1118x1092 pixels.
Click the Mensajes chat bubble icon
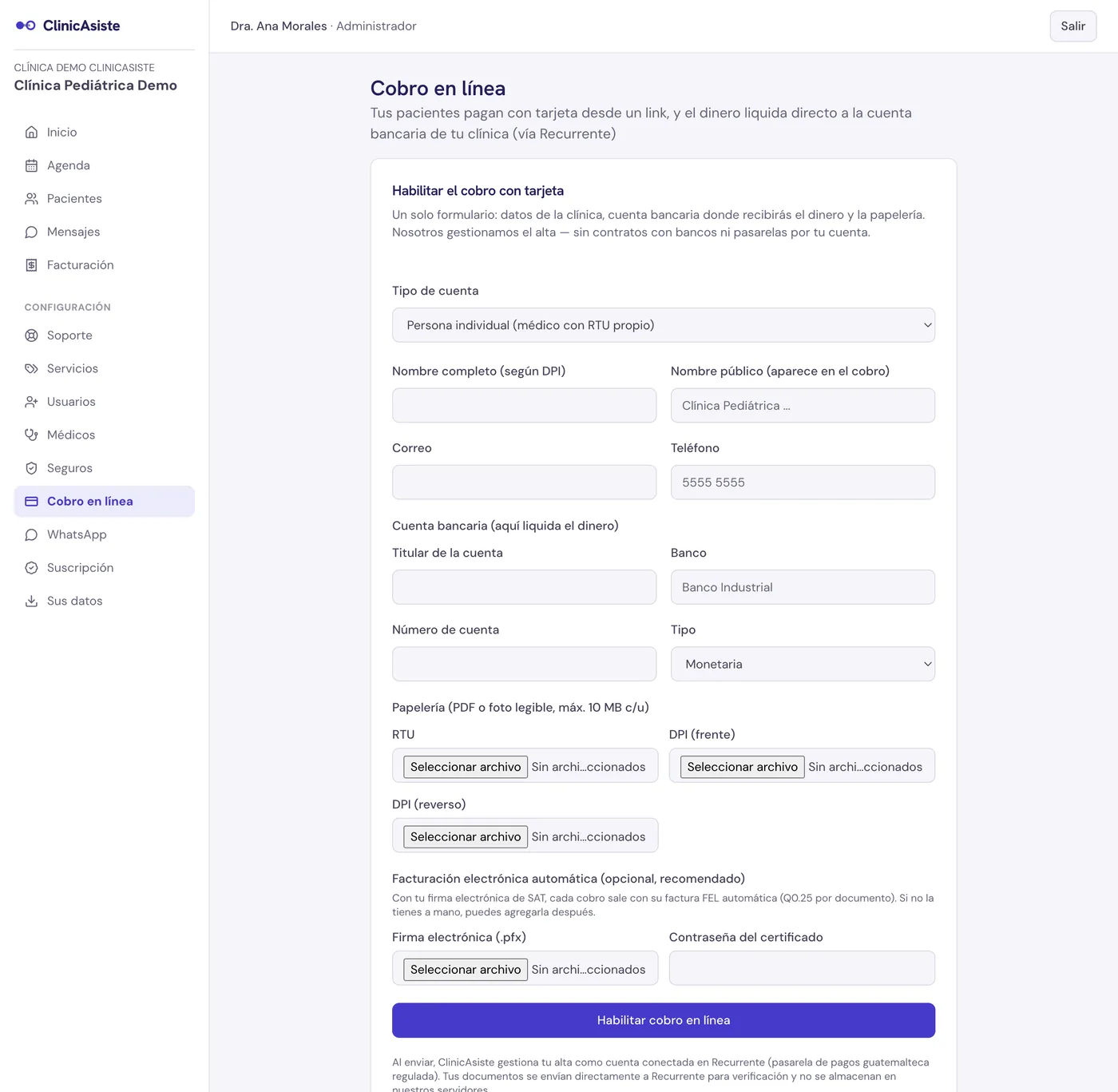tap(31, 232)
